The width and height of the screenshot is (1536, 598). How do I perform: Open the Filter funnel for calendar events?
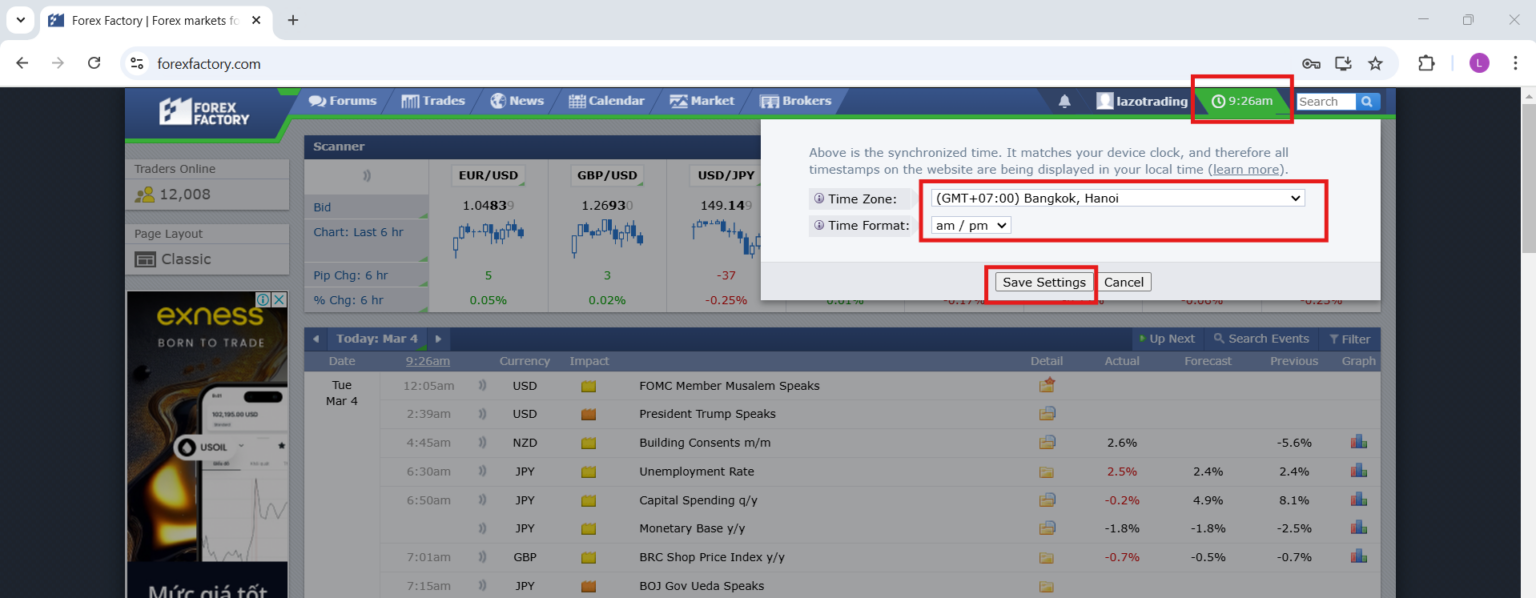1350,338
